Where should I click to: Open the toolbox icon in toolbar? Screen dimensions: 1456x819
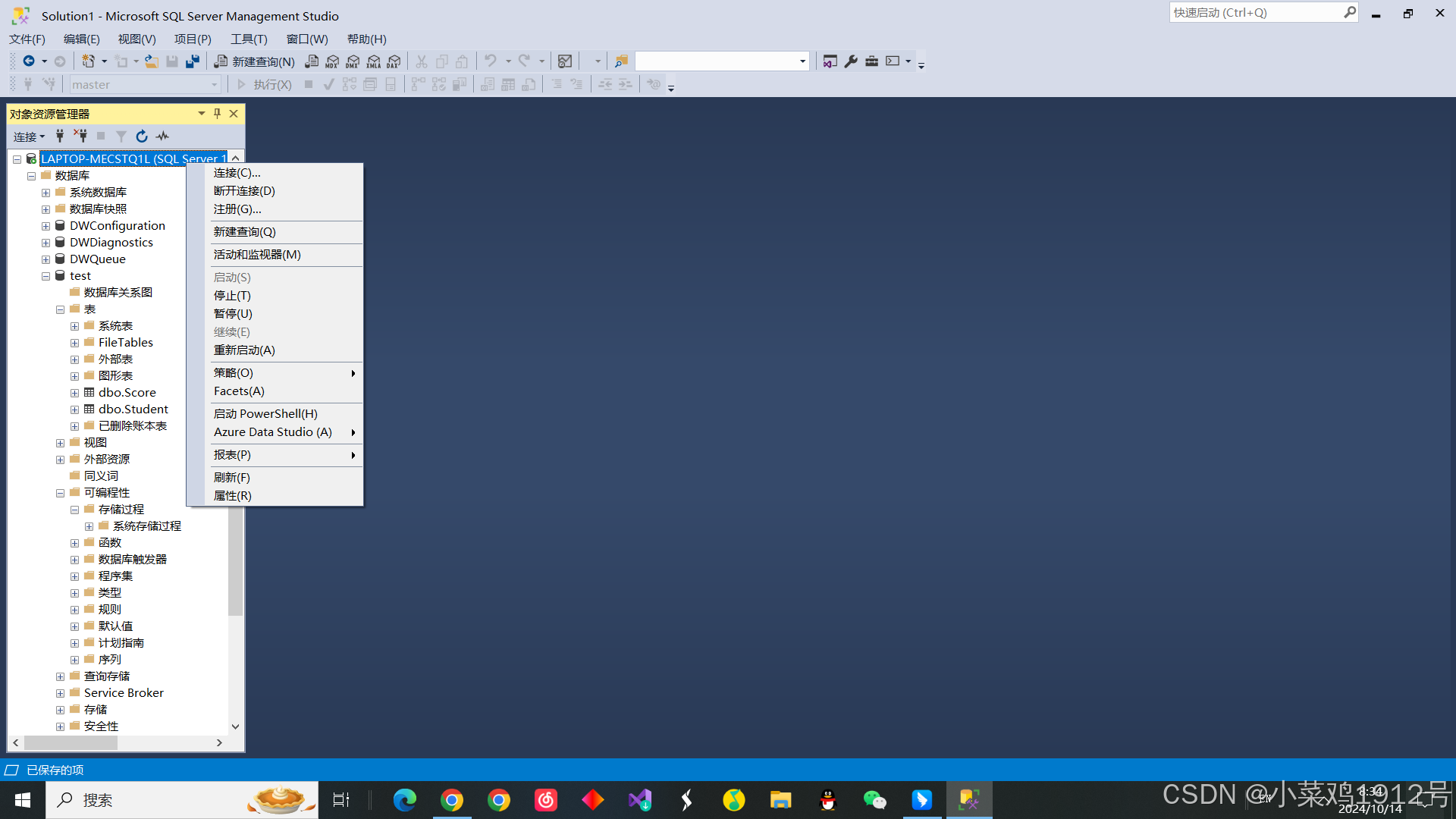871,61
